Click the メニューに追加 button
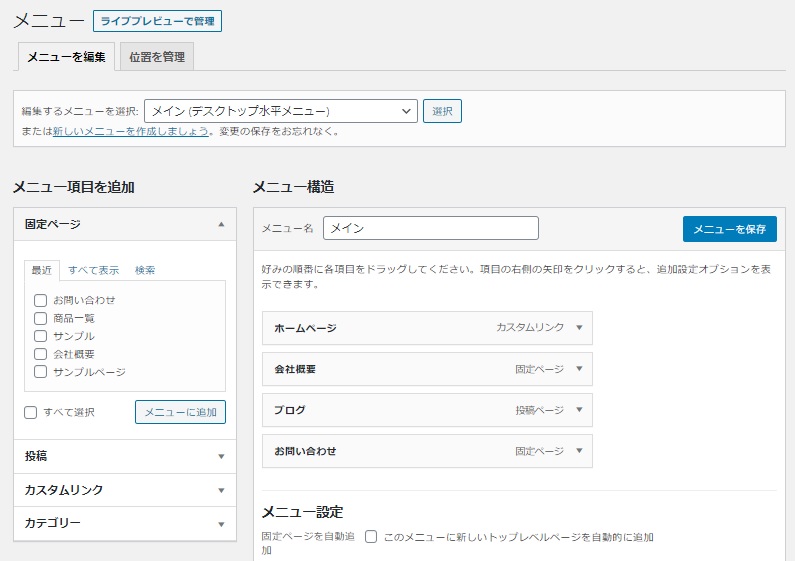This screenshot has height=561, width=795. (180, 412)
